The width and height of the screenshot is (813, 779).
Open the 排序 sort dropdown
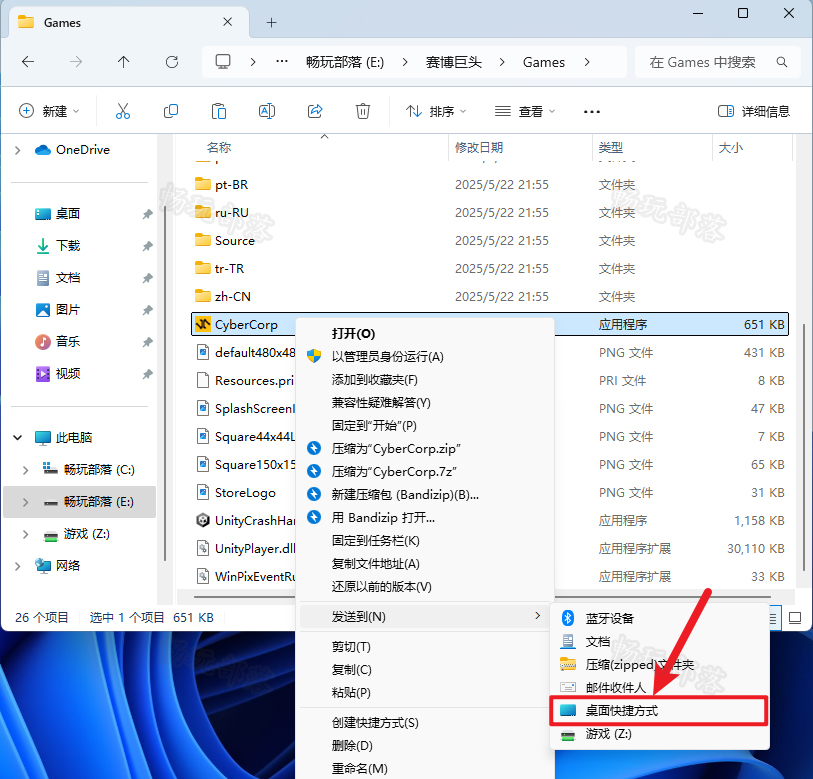coord(436,111)
